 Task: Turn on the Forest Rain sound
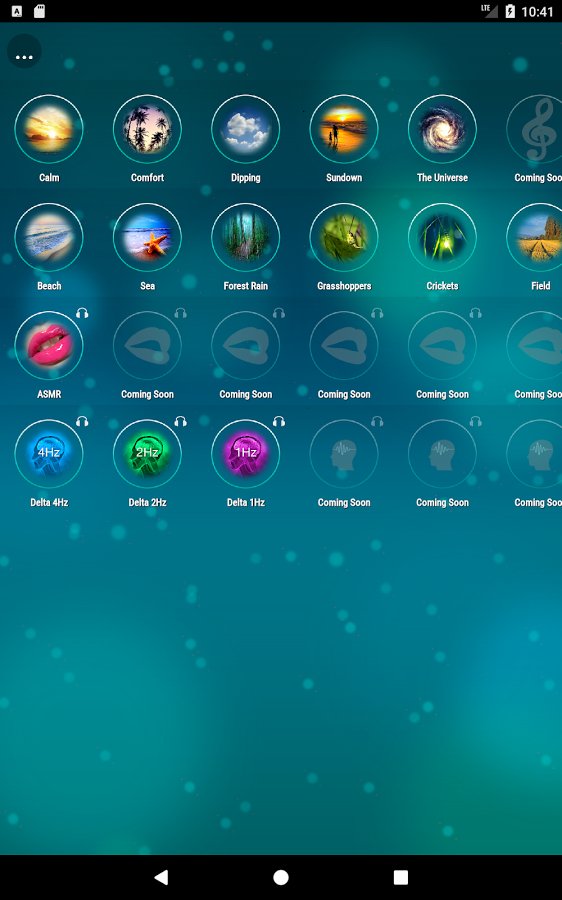(x=246, y=237)
